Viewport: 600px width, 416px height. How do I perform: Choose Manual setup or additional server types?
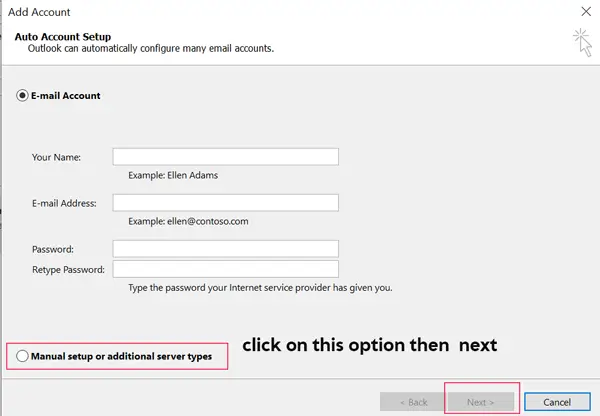click(23, 356)
